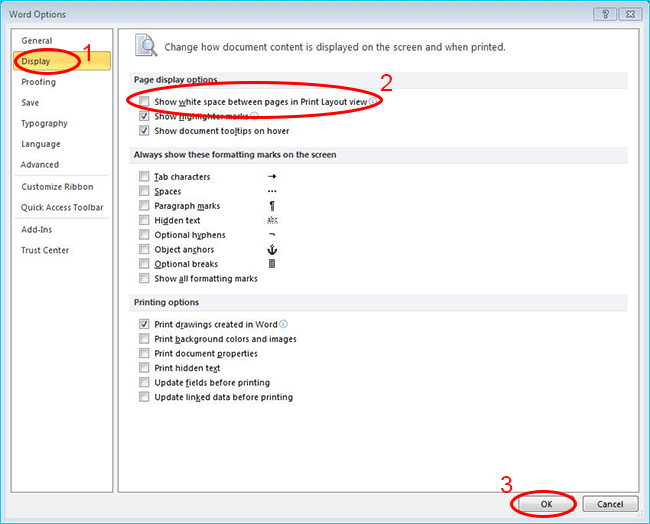Enable Update linked data before printing
Screen dimensions: 650x524
[x=144, y=397]
